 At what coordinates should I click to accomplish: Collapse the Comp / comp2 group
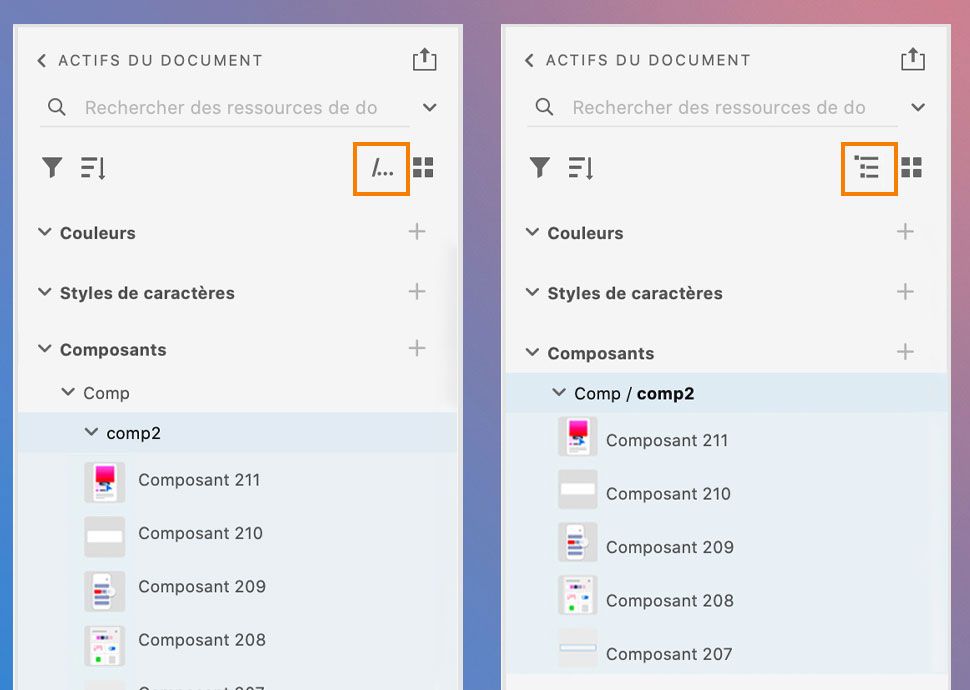pos(560,393)
